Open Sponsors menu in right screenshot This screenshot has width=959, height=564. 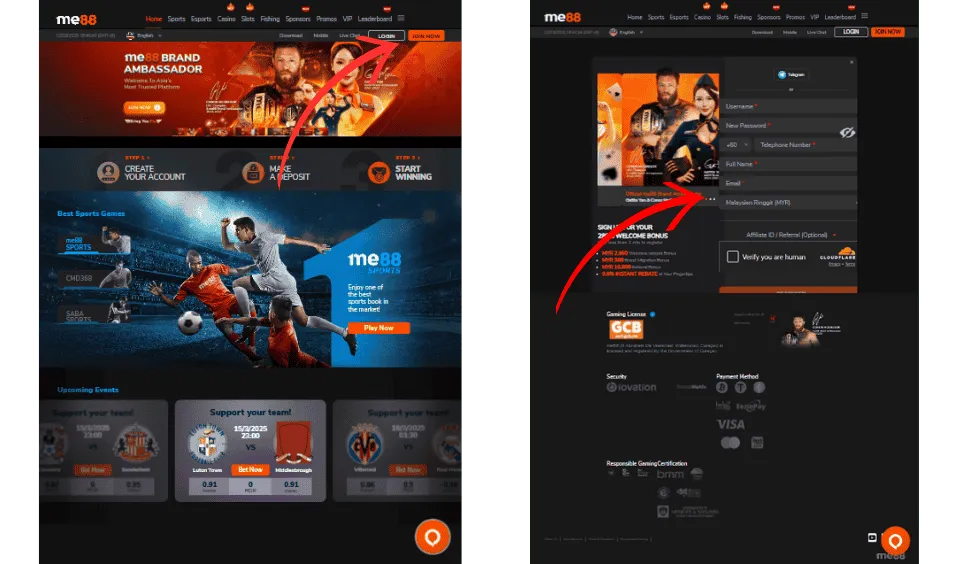click(768, 17)
